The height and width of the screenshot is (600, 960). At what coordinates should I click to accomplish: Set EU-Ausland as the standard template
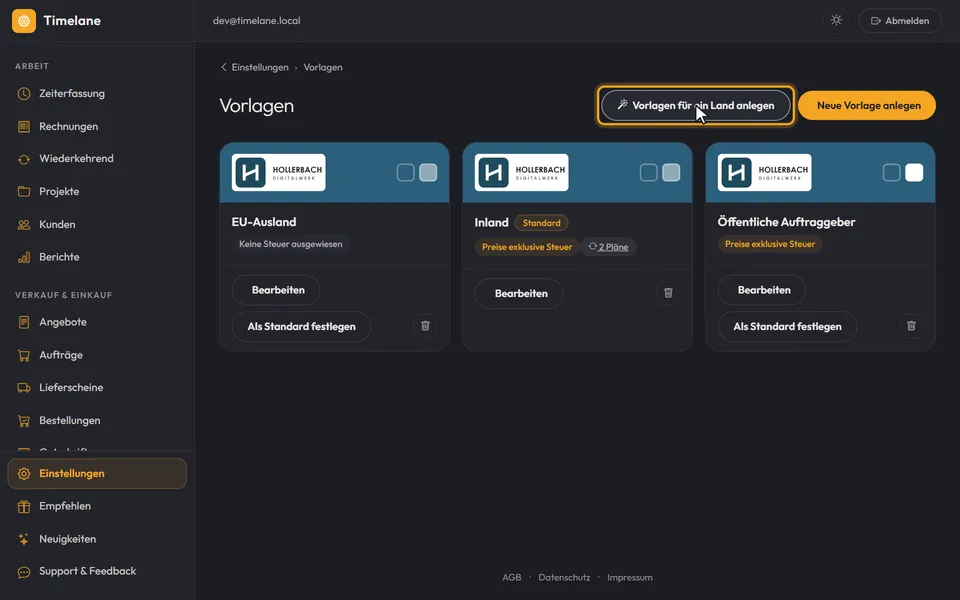pos(301,326)
